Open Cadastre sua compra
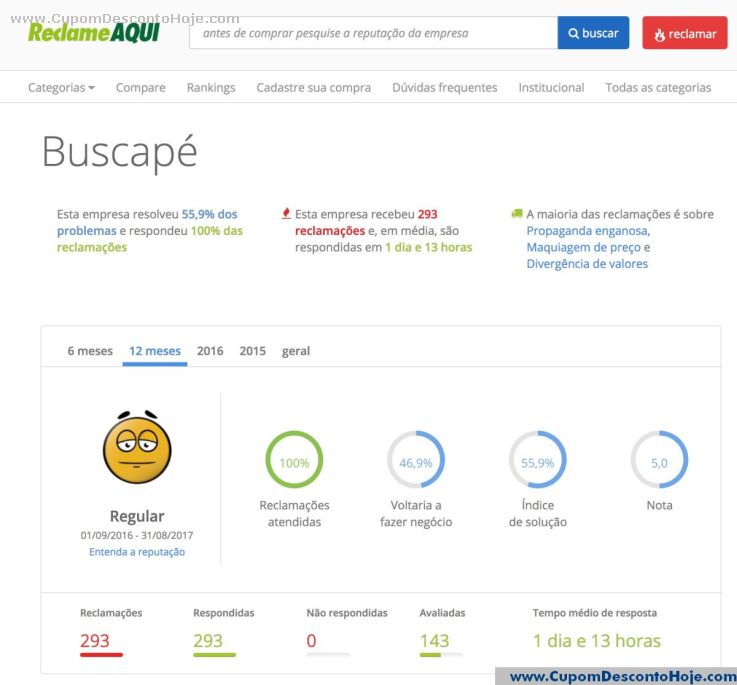This screenshot has width=737, height=685. pyautogui.click(x=314, y=87)
